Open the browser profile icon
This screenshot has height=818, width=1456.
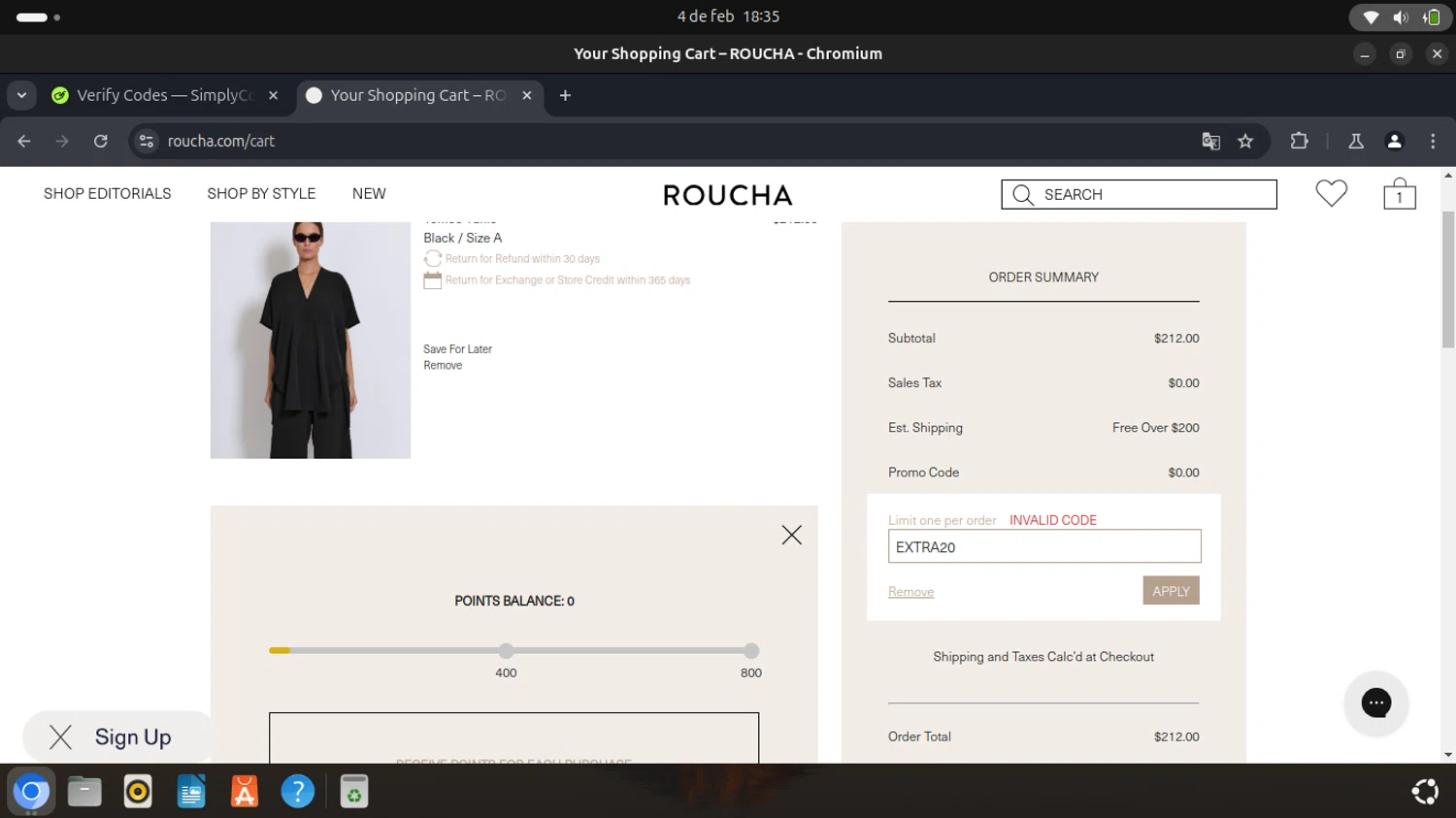(1395, 141)
